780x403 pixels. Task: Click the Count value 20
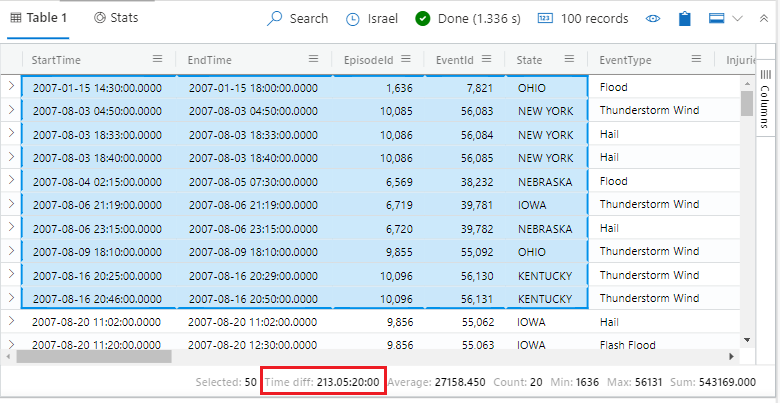point(536,382)
